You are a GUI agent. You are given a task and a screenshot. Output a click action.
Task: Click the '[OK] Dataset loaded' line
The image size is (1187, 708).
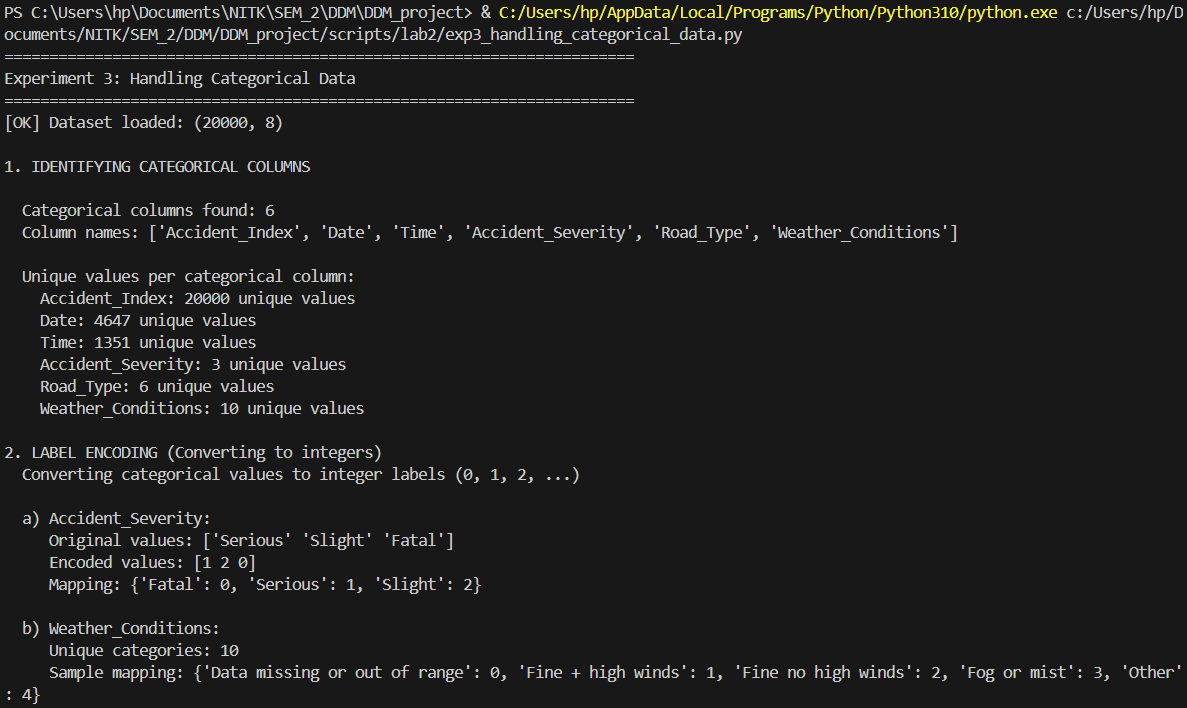point(146,123)
